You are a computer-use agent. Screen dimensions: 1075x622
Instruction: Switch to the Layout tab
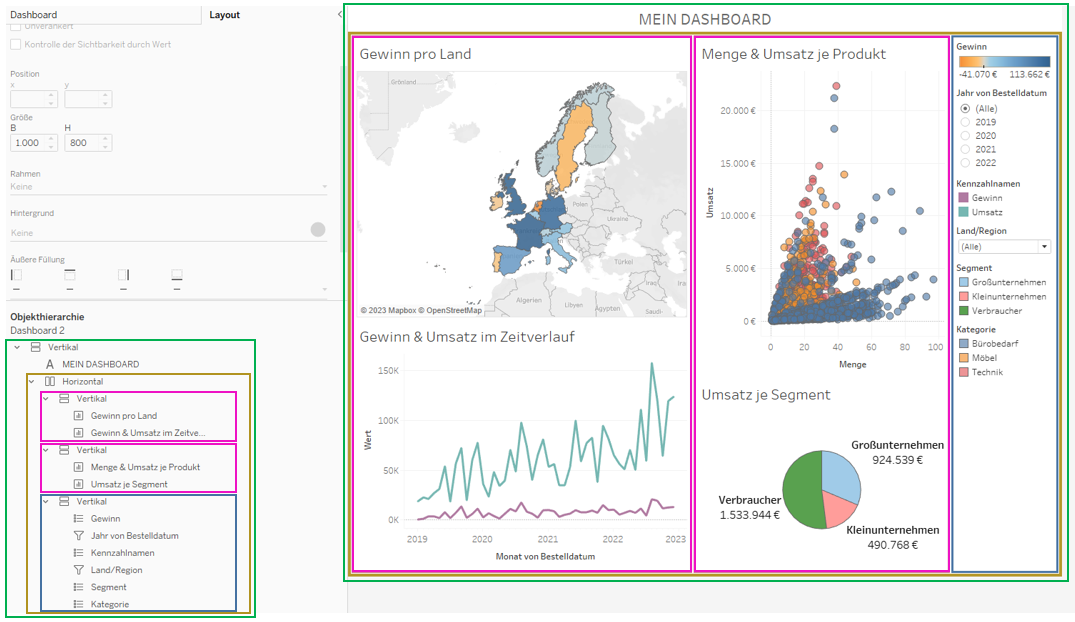[x=224, y=15]
